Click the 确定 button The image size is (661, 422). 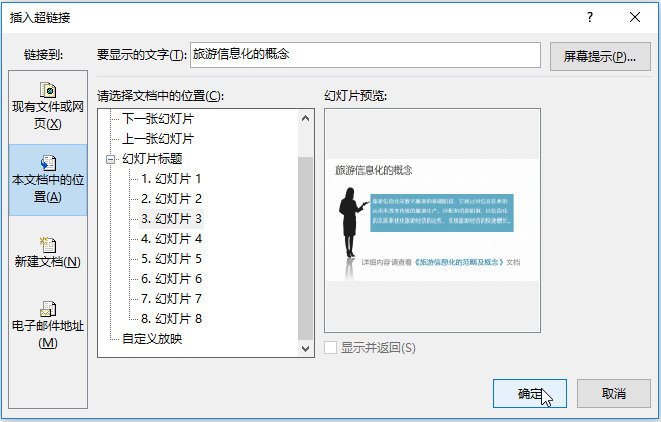point(530,394)
